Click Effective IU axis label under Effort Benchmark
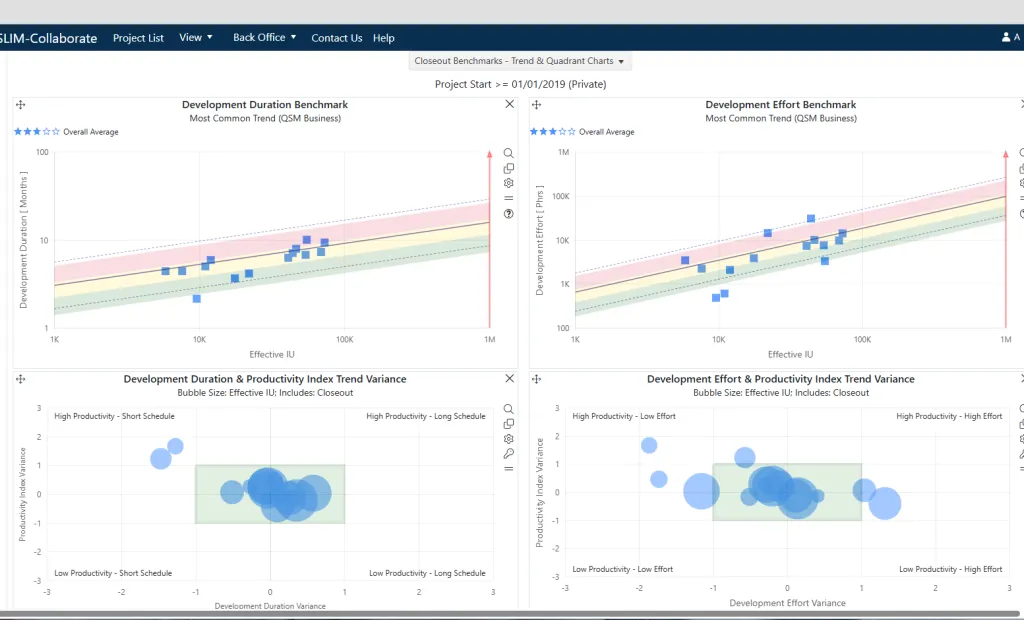This screenshot has height=620, width=1024. 790,354
